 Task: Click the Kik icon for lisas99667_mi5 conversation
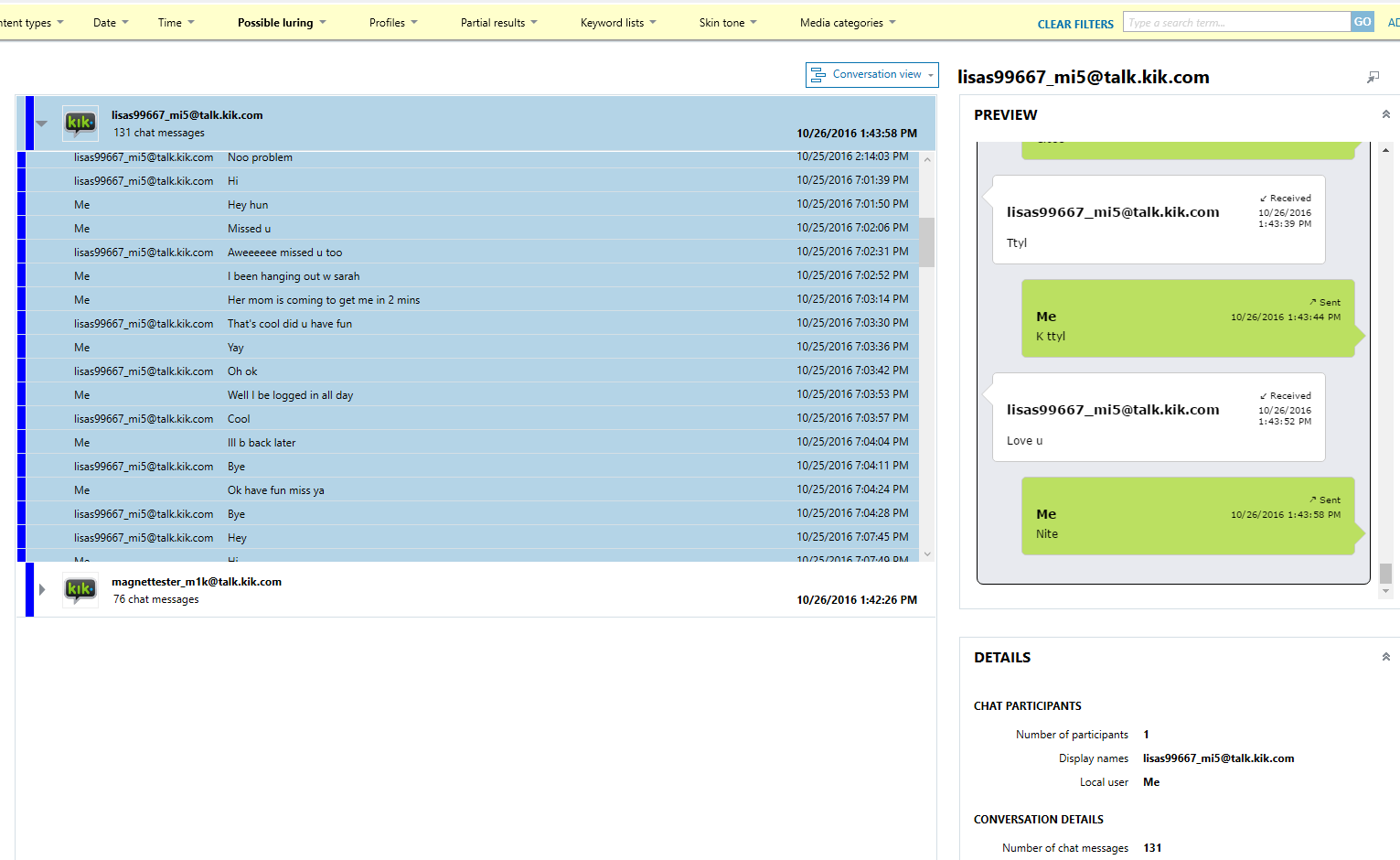pyautogui.click(x=80, y=124)
